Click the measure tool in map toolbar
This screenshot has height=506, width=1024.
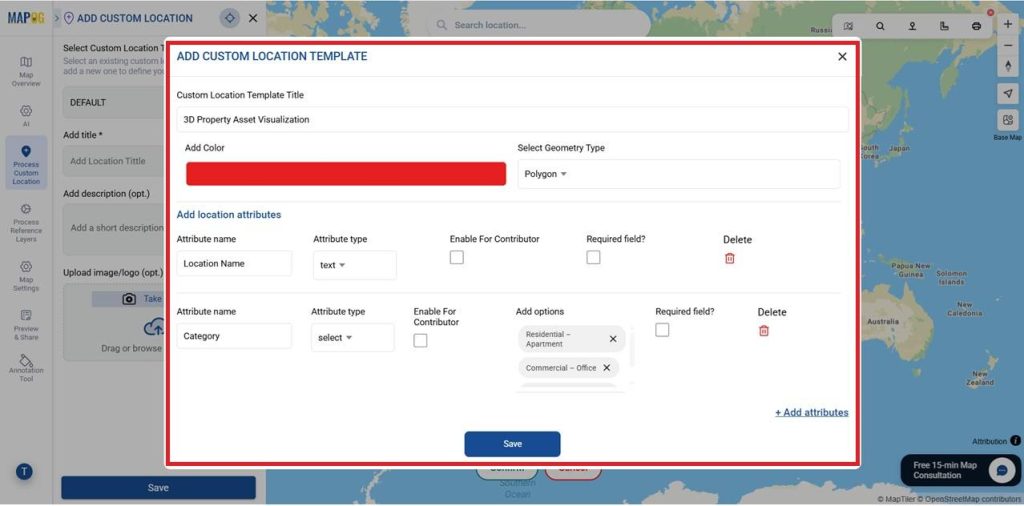click(944, 26)
